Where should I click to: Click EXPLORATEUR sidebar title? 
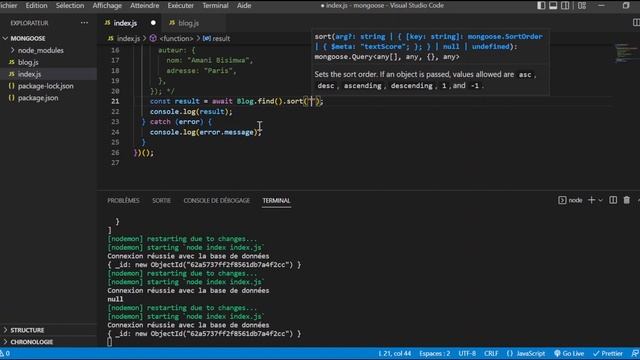pyautogui.click(x=29, y=23)
